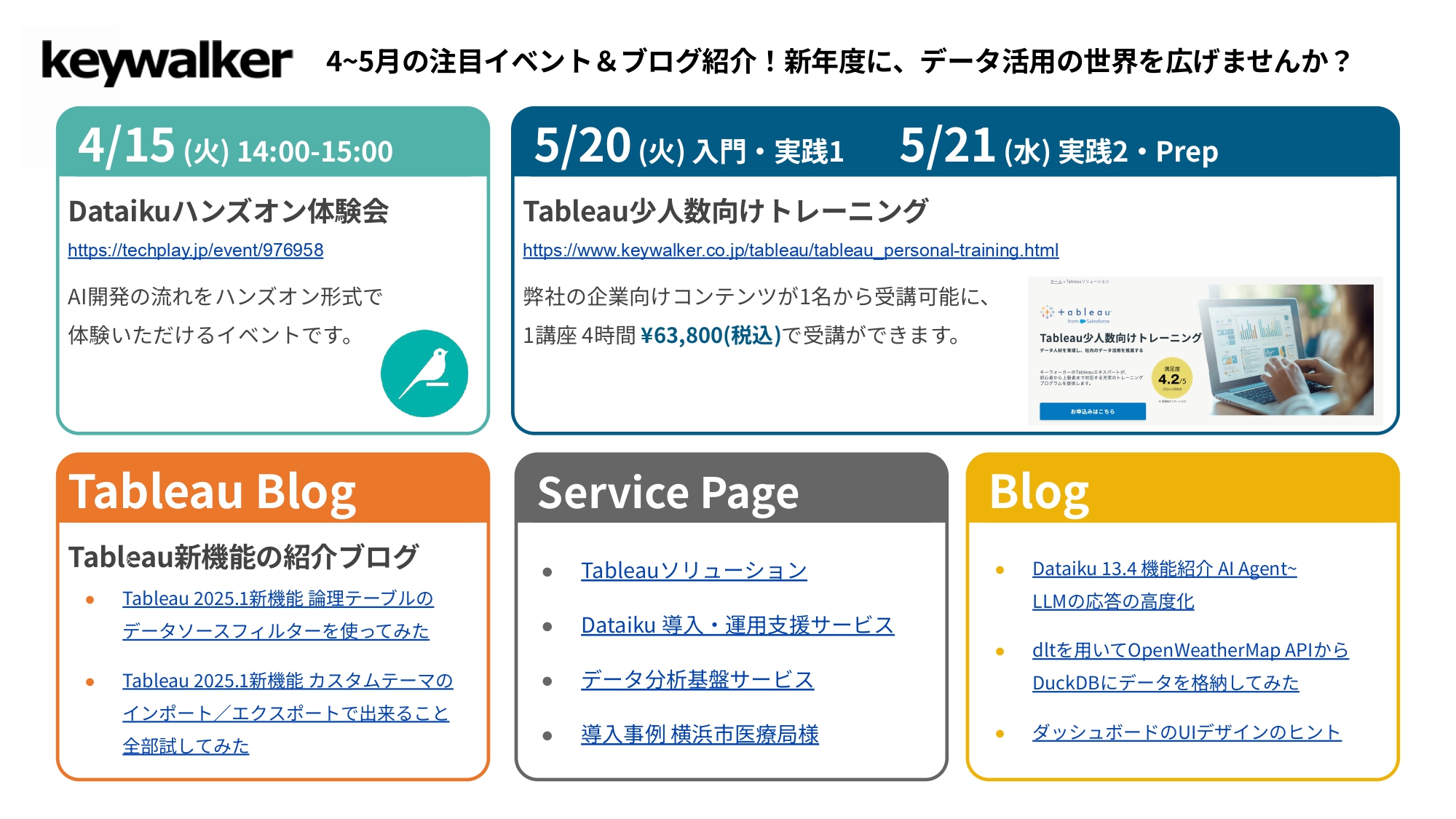Image resolution: width=1456 pixels, height=819 pixels.
Task: Open the ダッシュボードのUIデザインのヒント link
Action: tap(1187, 732)
